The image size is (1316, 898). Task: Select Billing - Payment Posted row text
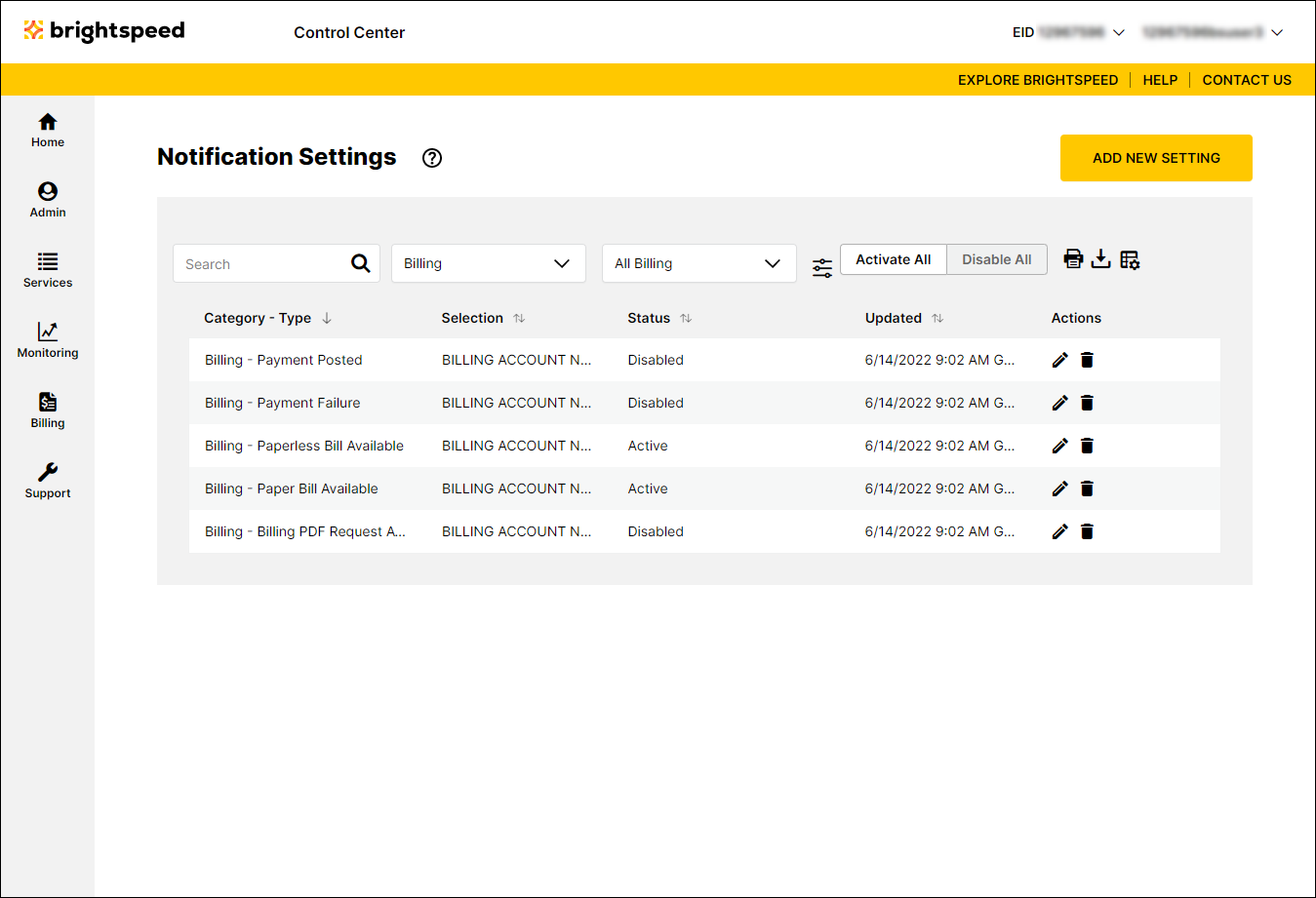coord(283,360)
